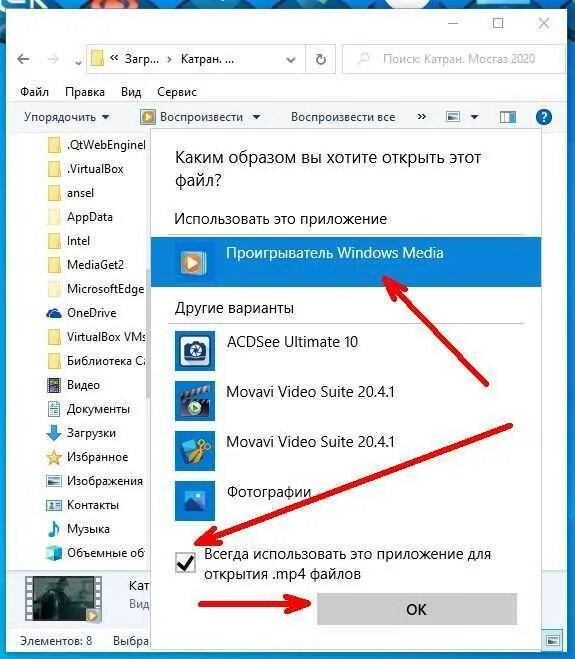Viewport: 575px width, 659px height.
Task: Select VirtualBox VMs folder
Action: 96,337
